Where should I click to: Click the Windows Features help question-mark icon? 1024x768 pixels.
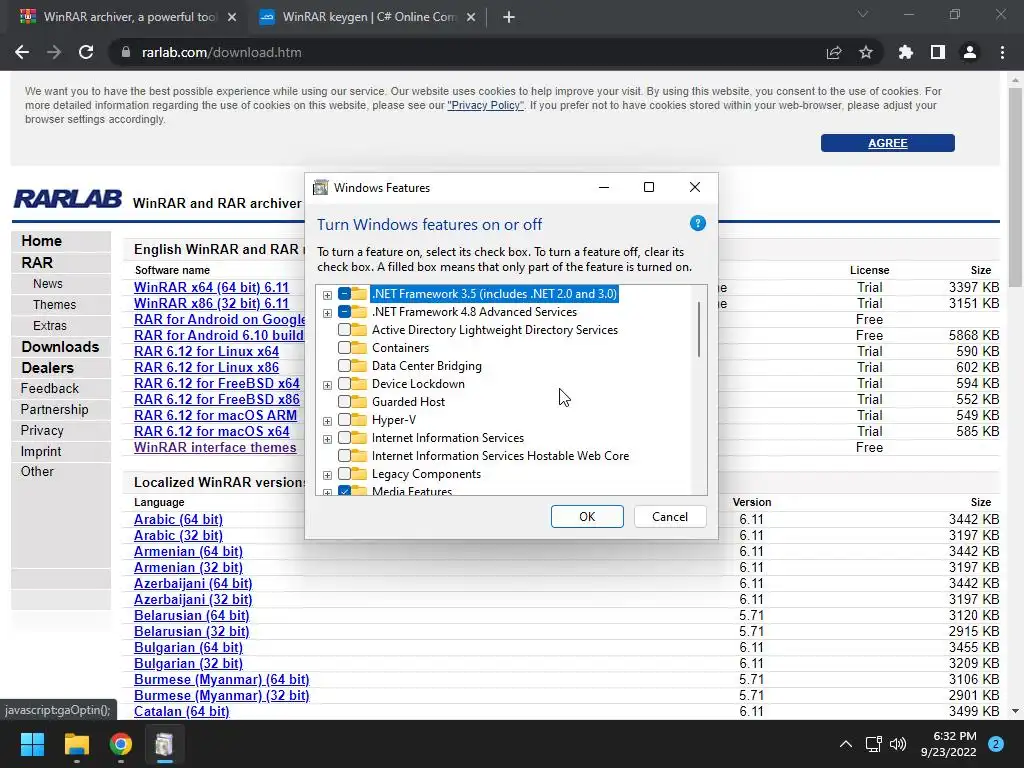pos(697,223)
